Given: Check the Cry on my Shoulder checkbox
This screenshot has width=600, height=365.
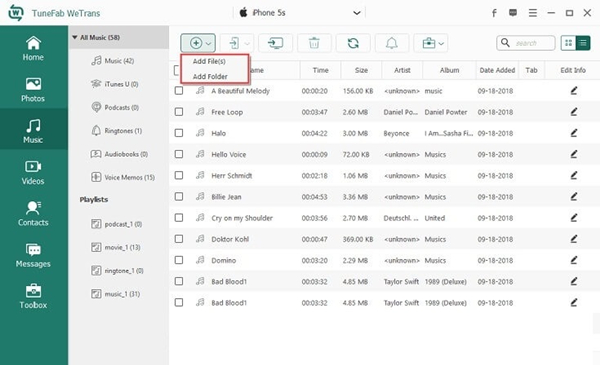Looking at the screenshot, I should pyautogui.click(x=179, y=218).
